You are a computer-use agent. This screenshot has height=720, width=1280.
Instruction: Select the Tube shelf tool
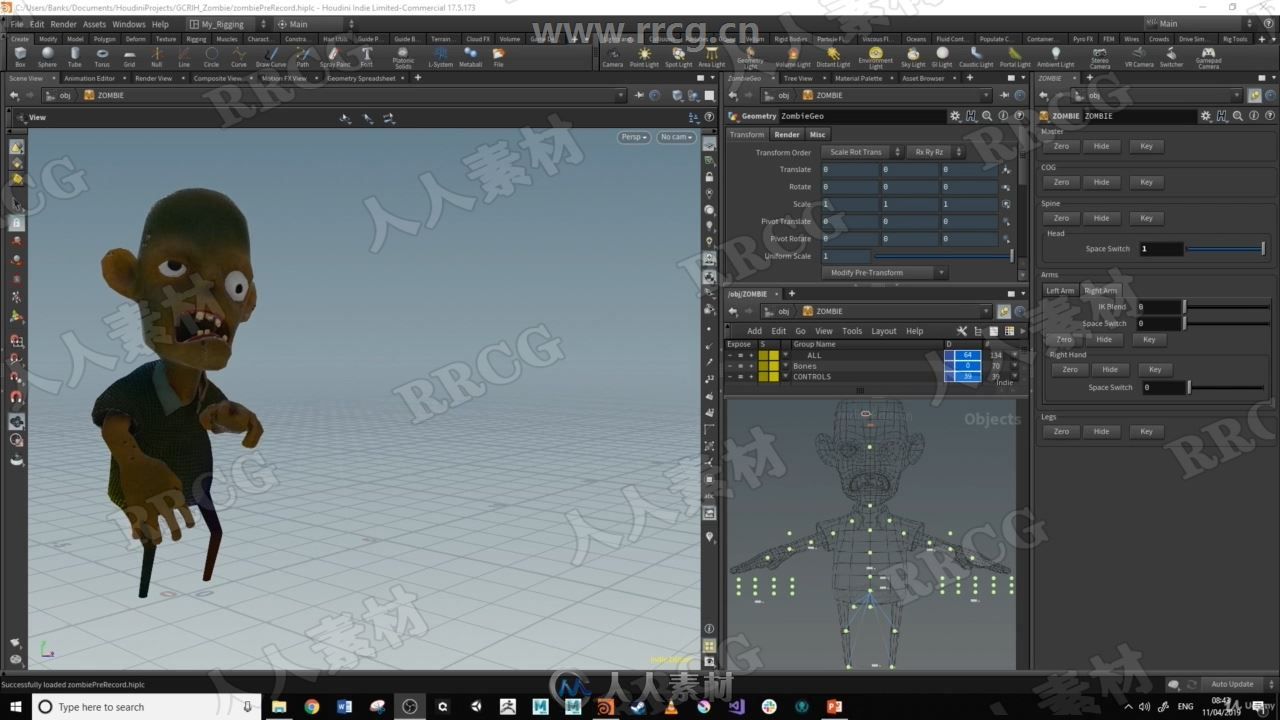(x=75, y=56)
